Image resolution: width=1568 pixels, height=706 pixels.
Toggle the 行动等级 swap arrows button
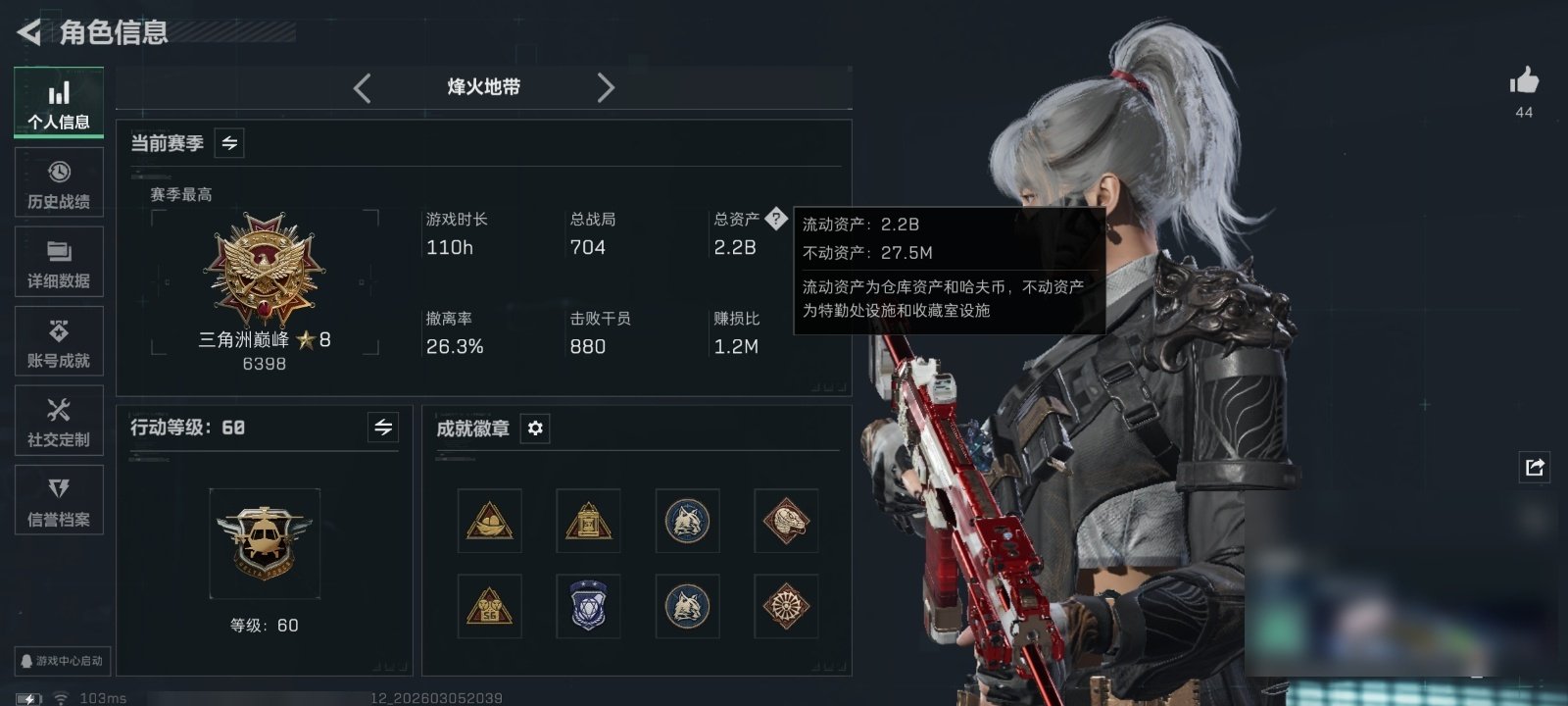[x=383, y=428]
